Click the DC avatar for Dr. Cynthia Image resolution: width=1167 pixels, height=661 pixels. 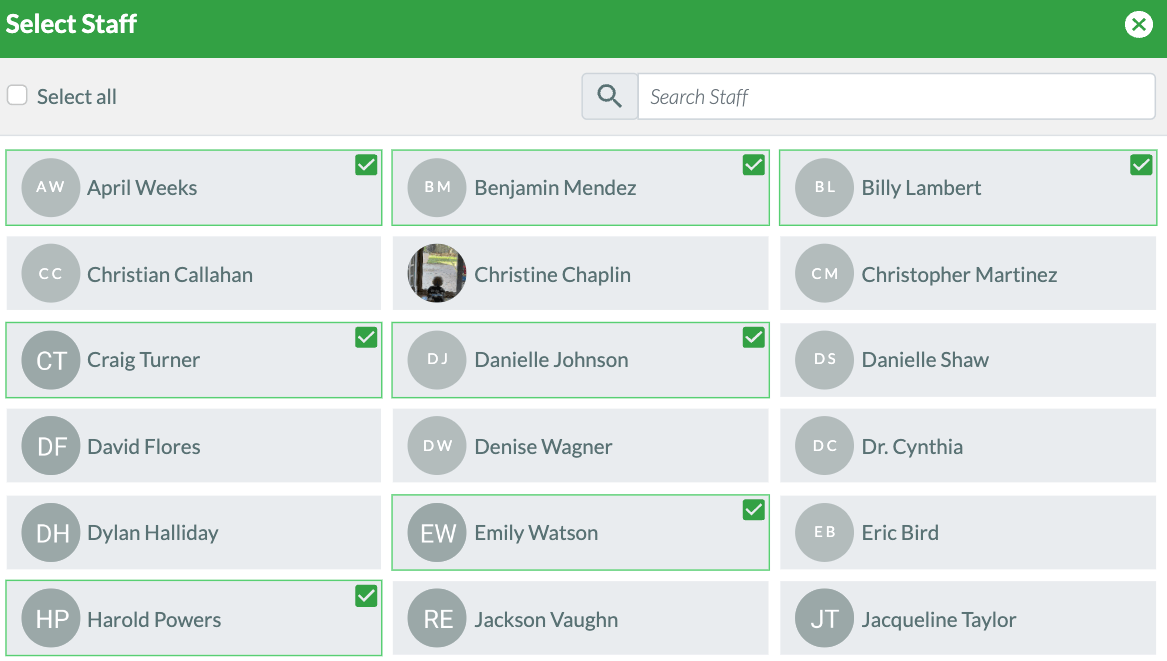click(x=824, y=446)
